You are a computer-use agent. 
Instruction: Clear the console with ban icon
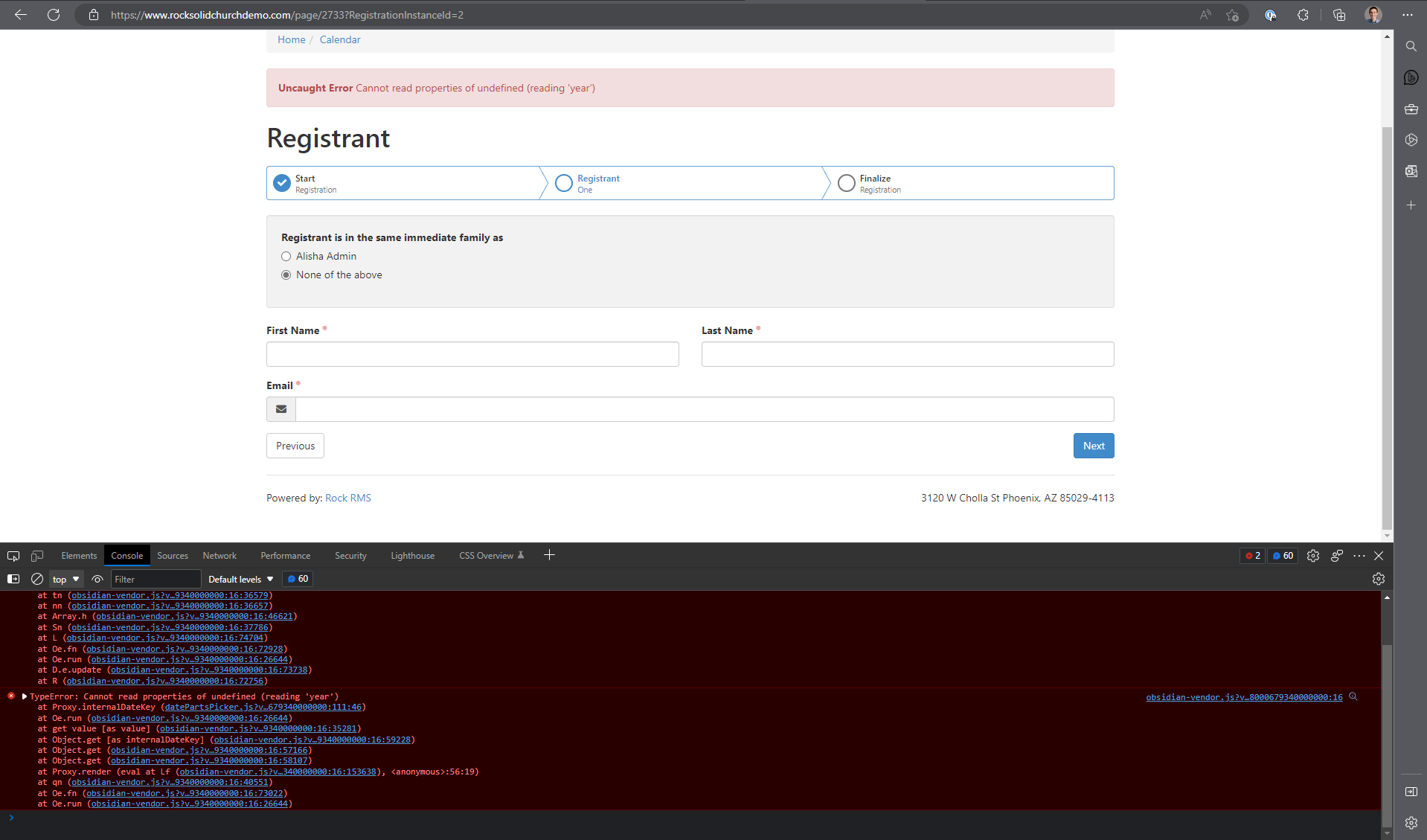[37, 579]
